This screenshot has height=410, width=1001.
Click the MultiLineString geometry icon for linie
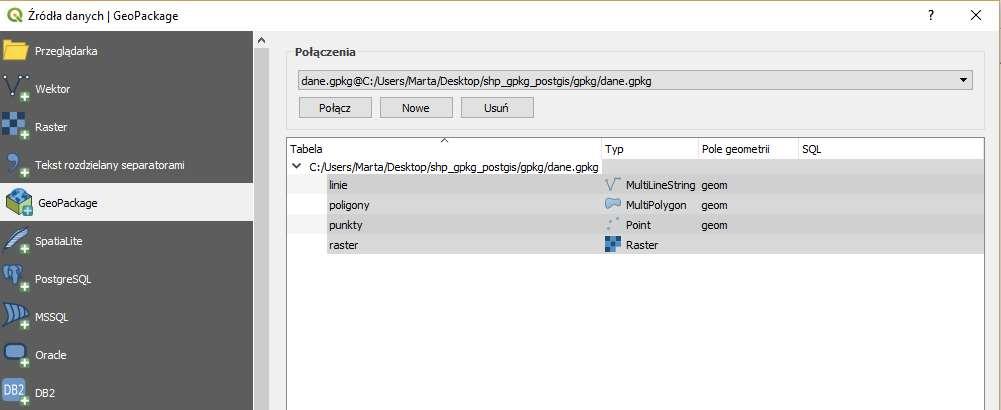click(613, 185)
